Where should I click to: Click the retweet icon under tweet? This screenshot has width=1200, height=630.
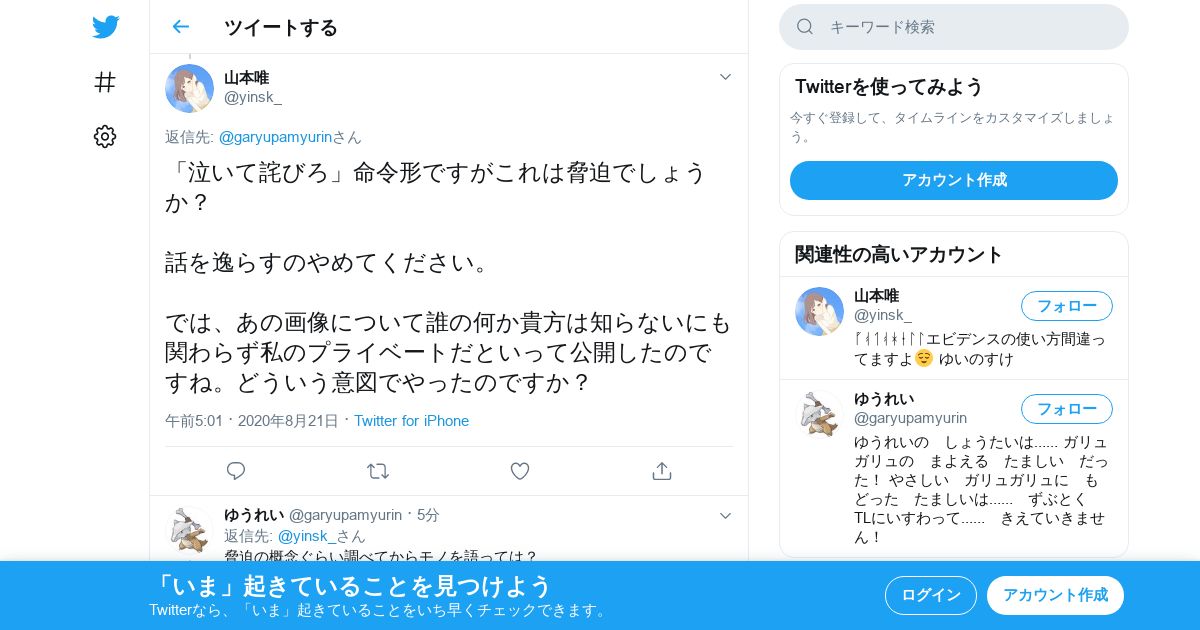click(x=378, y=471)
